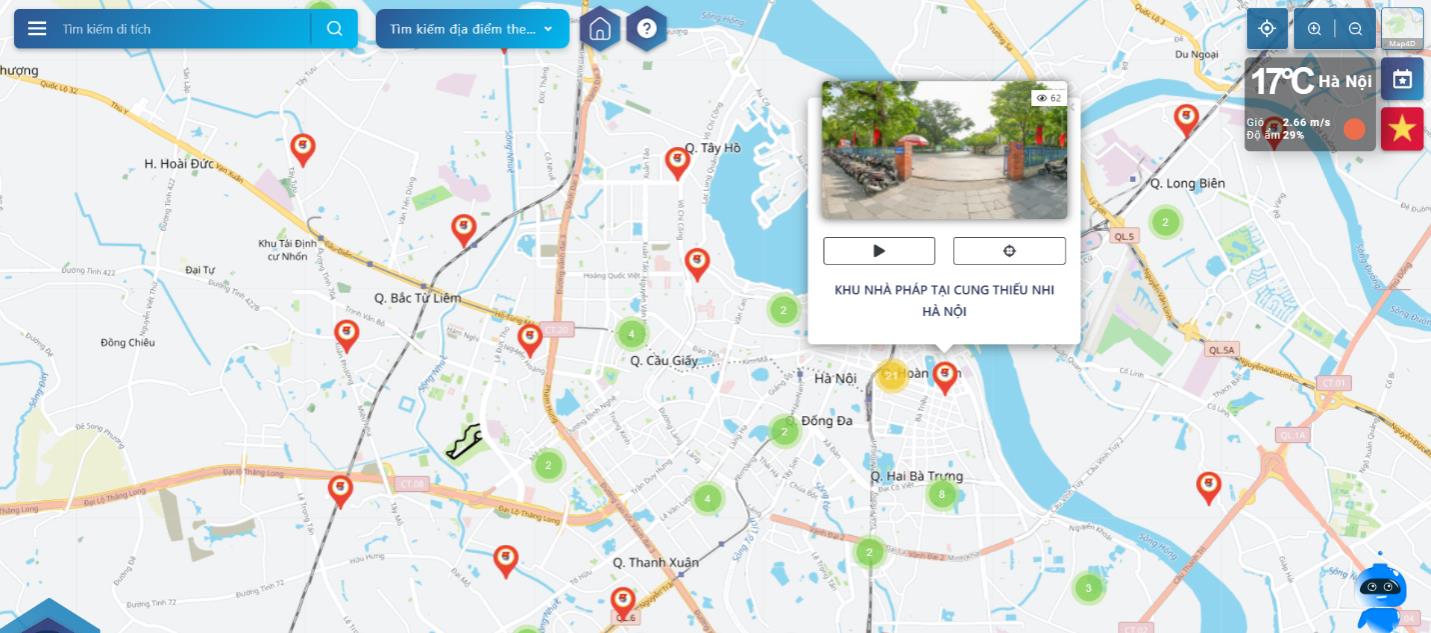Open title link 'Khu nhà Pháp tại Cung Thiếu Nhi'

(x=944, y=300)
